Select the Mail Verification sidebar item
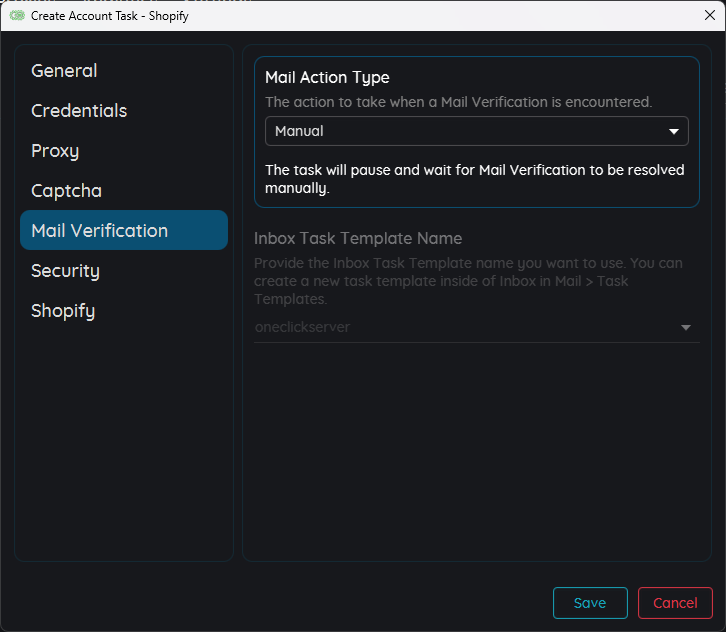 (100, 231)
